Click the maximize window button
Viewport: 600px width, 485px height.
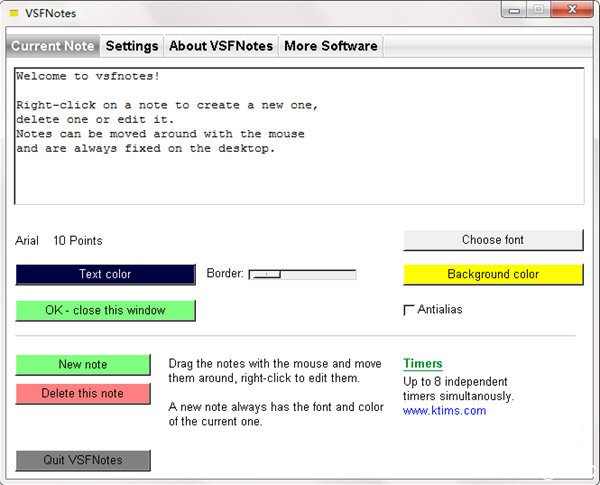[539, 10]
